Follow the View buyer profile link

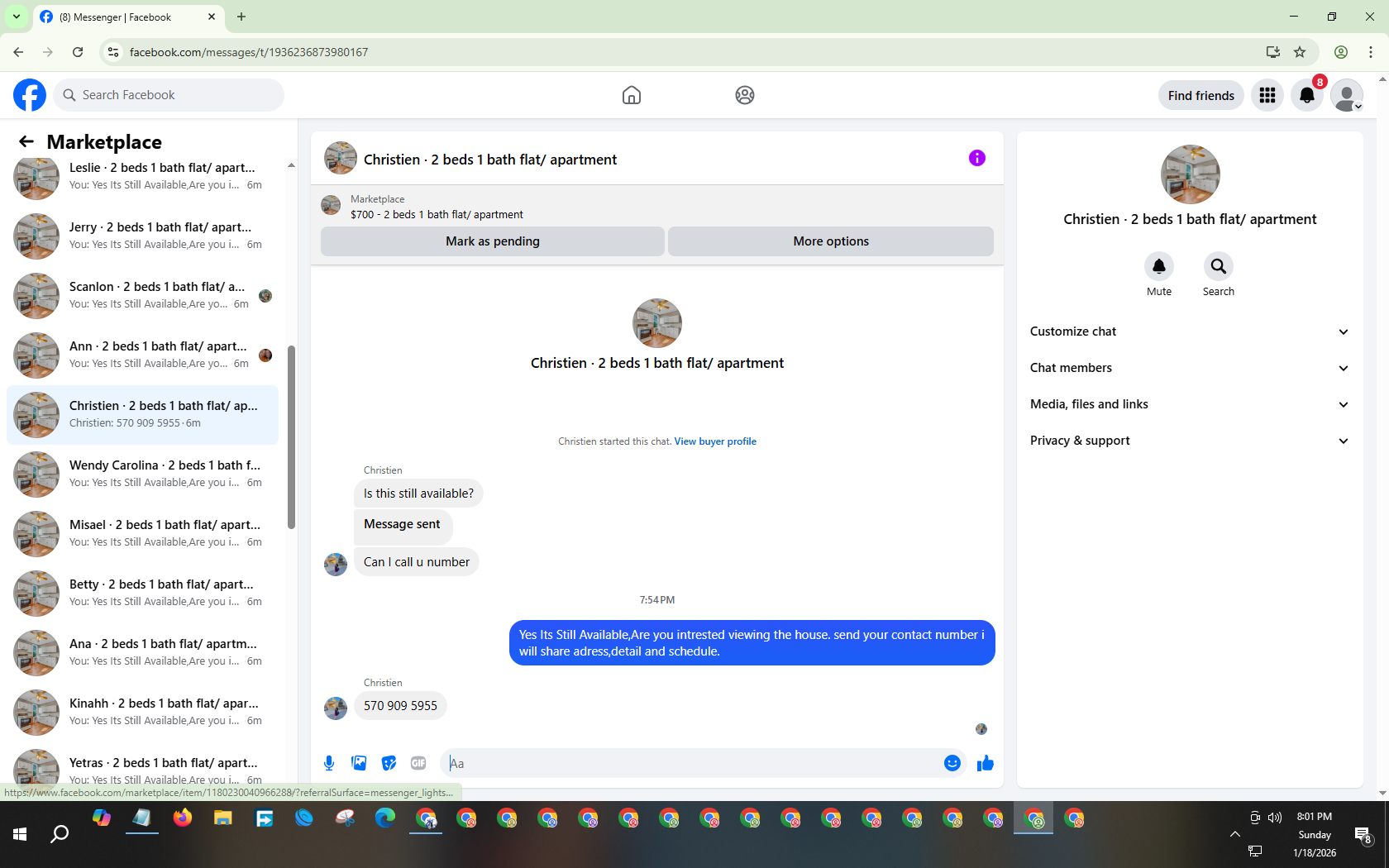coord(715,441)
